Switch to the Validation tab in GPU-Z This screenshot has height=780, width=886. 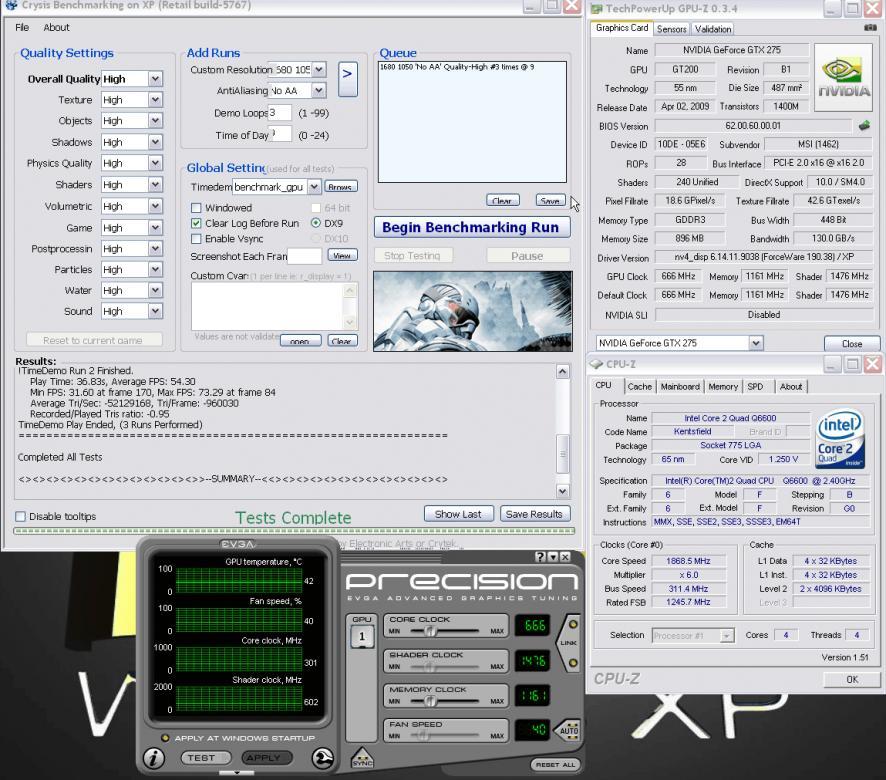point(713,29)
